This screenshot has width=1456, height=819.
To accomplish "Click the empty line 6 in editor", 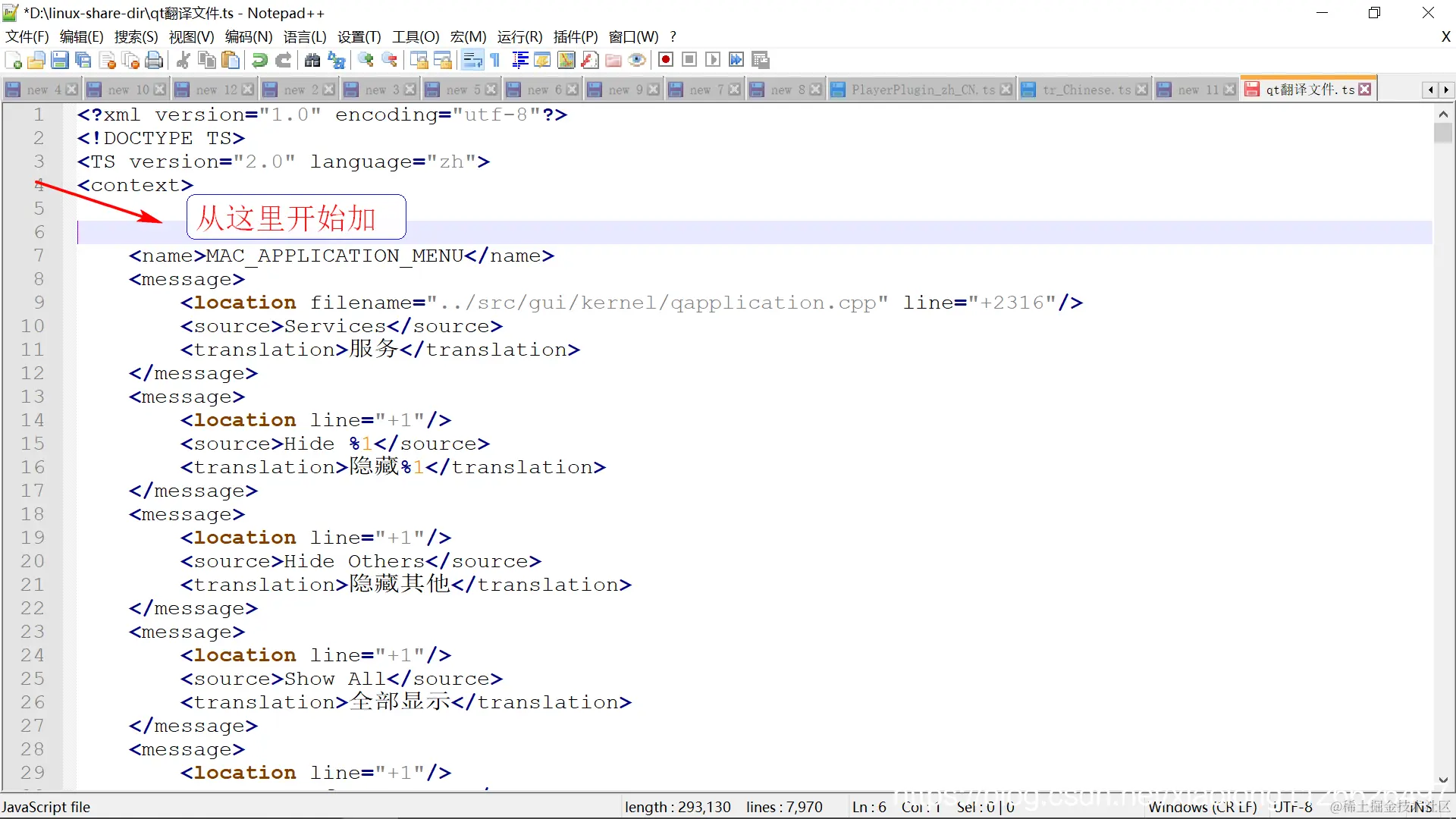I will click(x=607, y=233).
